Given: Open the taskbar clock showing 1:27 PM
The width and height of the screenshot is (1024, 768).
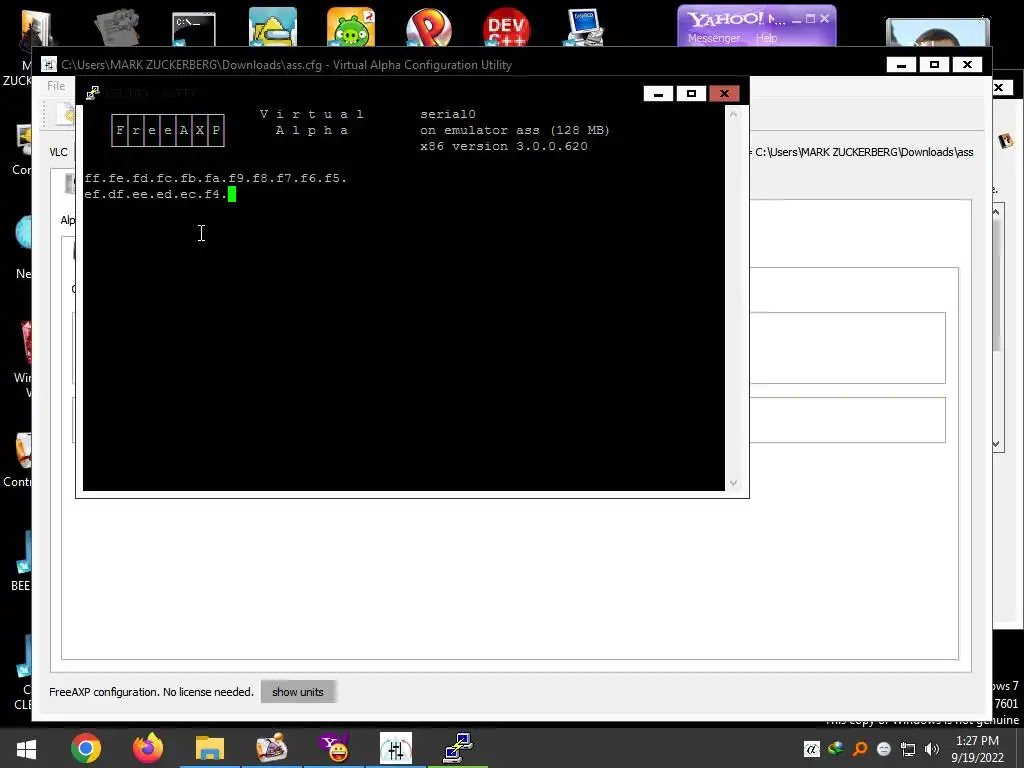Looking at the screenshot, I should coord(977,749).
